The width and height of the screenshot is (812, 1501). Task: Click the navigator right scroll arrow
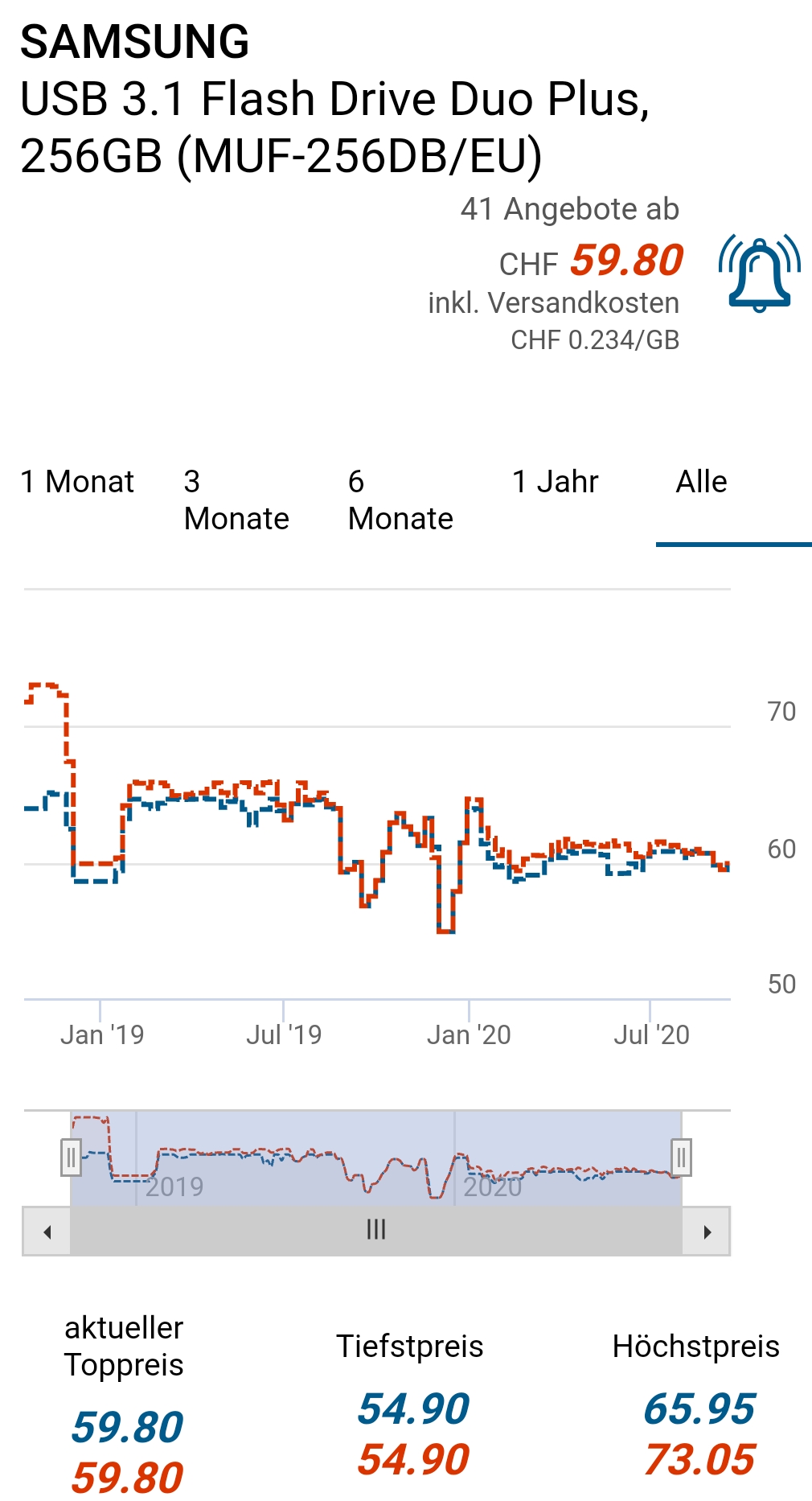pyautogui.click(x=707, y=1232)
